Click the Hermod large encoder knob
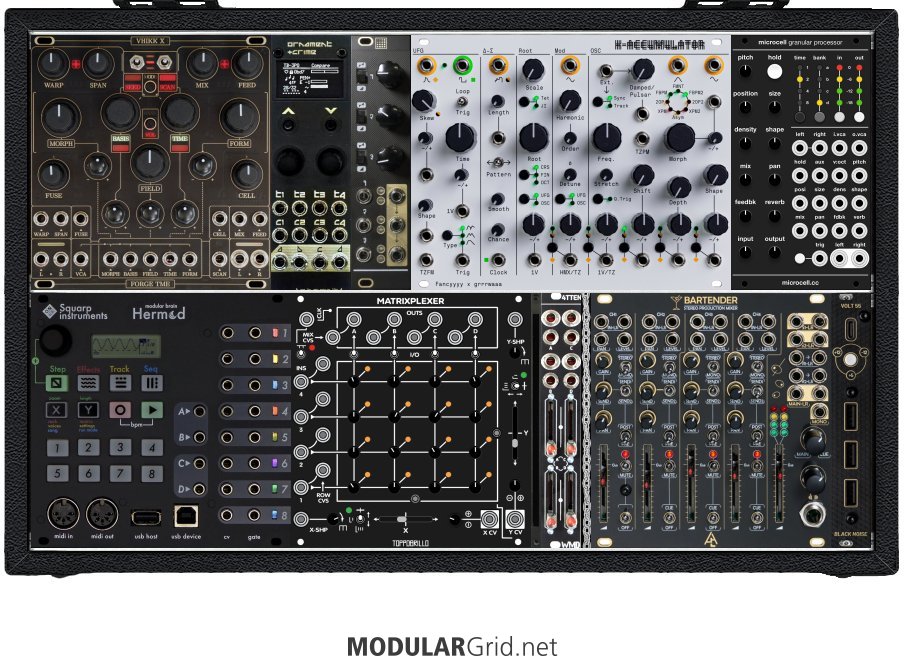The width and height of the screenshot is (906, 668). 55,340
